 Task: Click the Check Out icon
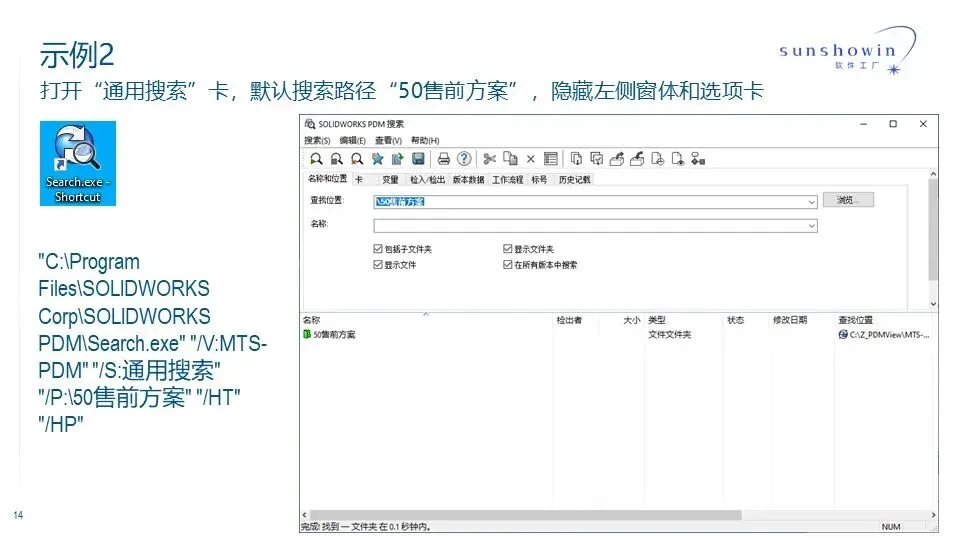[617, 159]
